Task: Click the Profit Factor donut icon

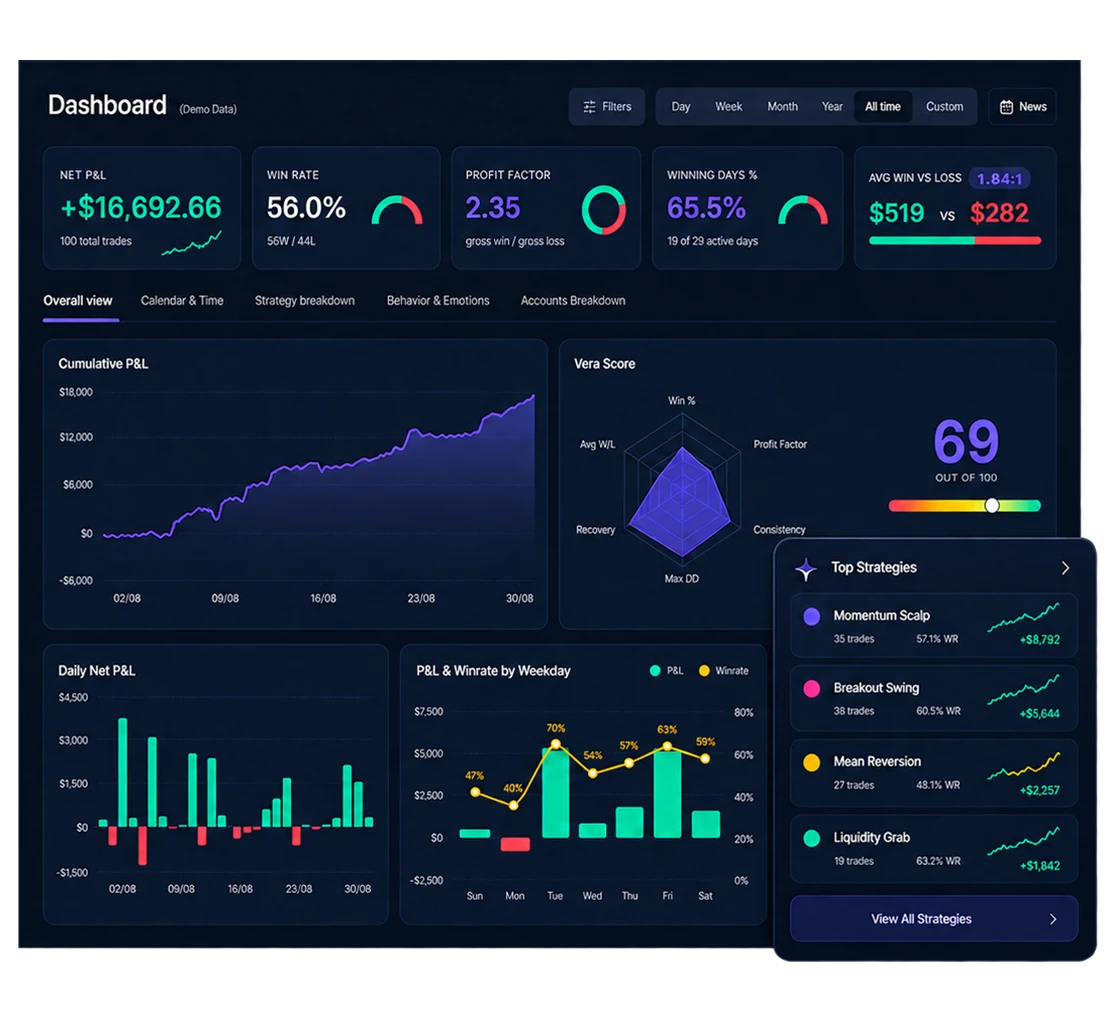Action: pos(603,210)
